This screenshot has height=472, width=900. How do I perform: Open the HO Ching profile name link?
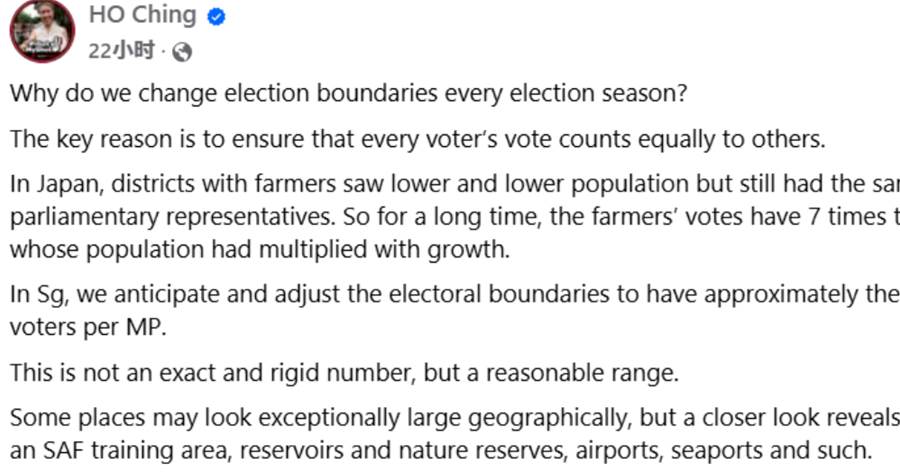click(x=145, y=16)
